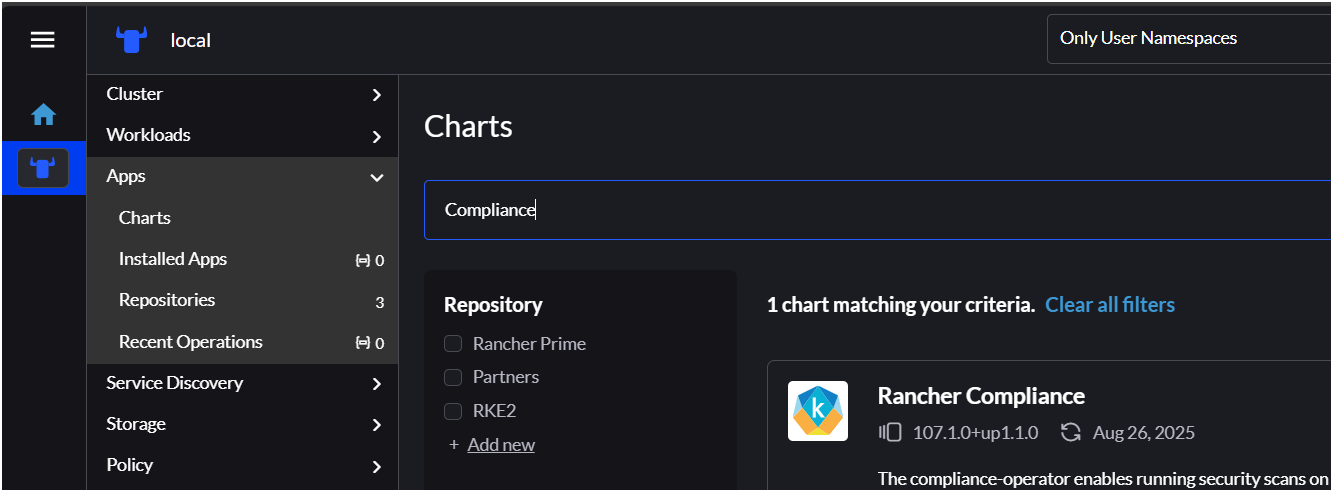
Task: Click the Rancher Compliance chart logo
Action: (817, 411)
